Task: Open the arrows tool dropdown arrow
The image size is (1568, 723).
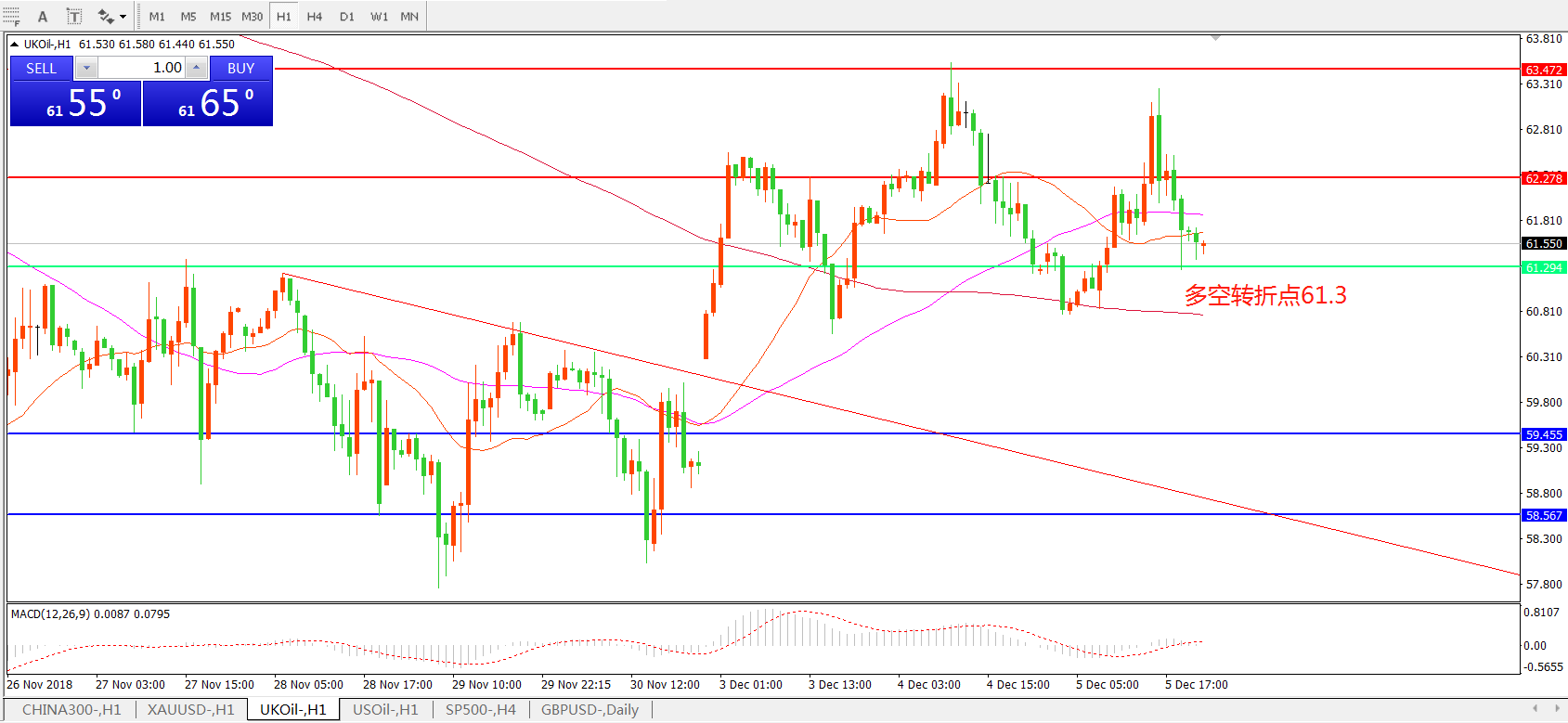Action: (123, 16)
